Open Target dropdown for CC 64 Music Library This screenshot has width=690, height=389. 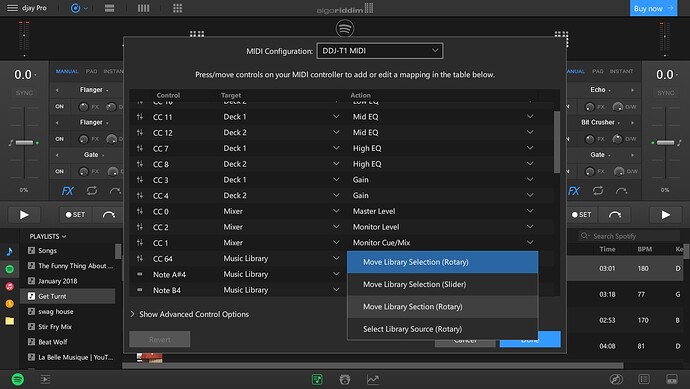tap(336, 258)
